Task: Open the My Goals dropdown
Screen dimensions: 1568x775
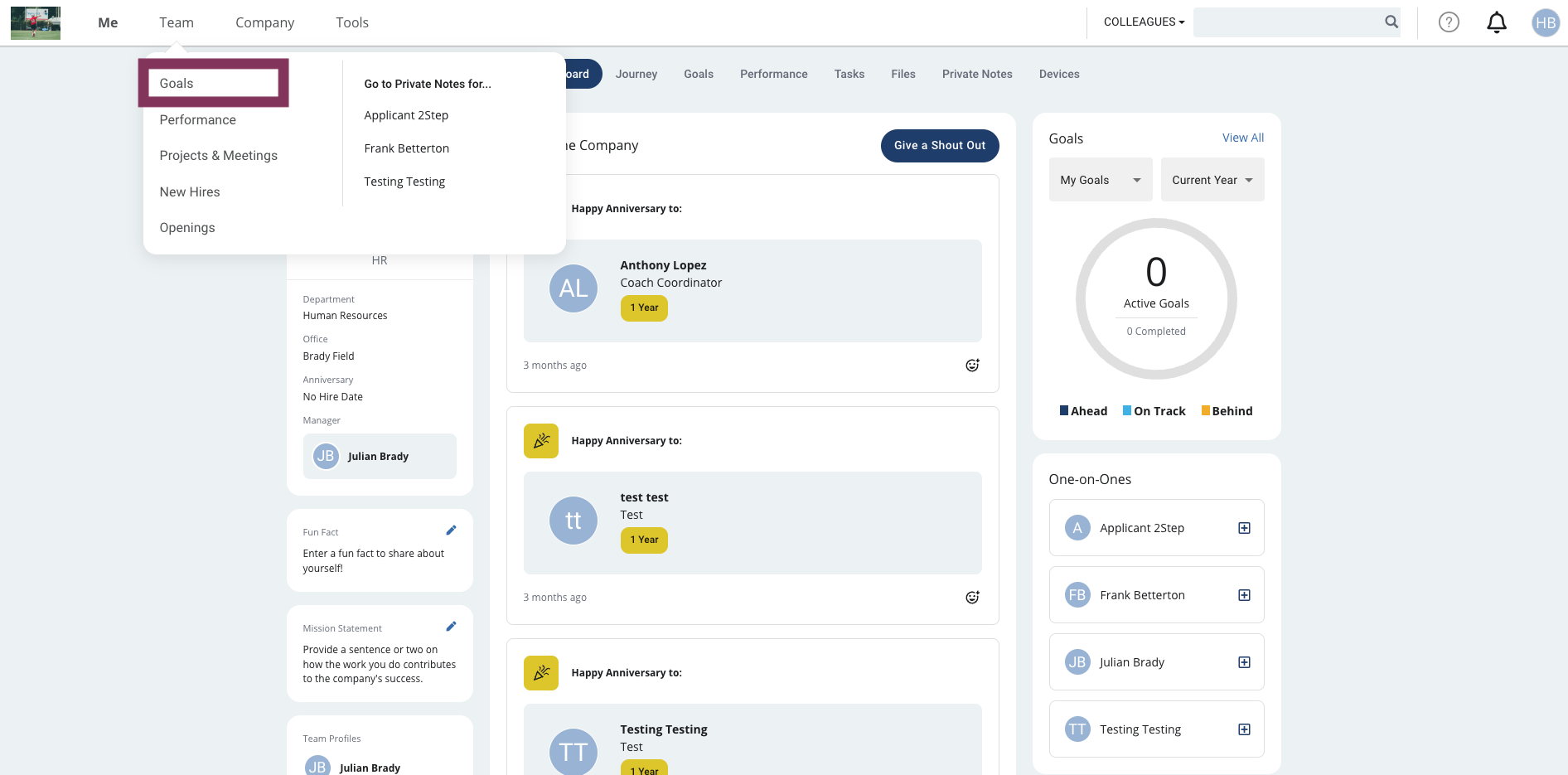Action: pos(1101,180)
